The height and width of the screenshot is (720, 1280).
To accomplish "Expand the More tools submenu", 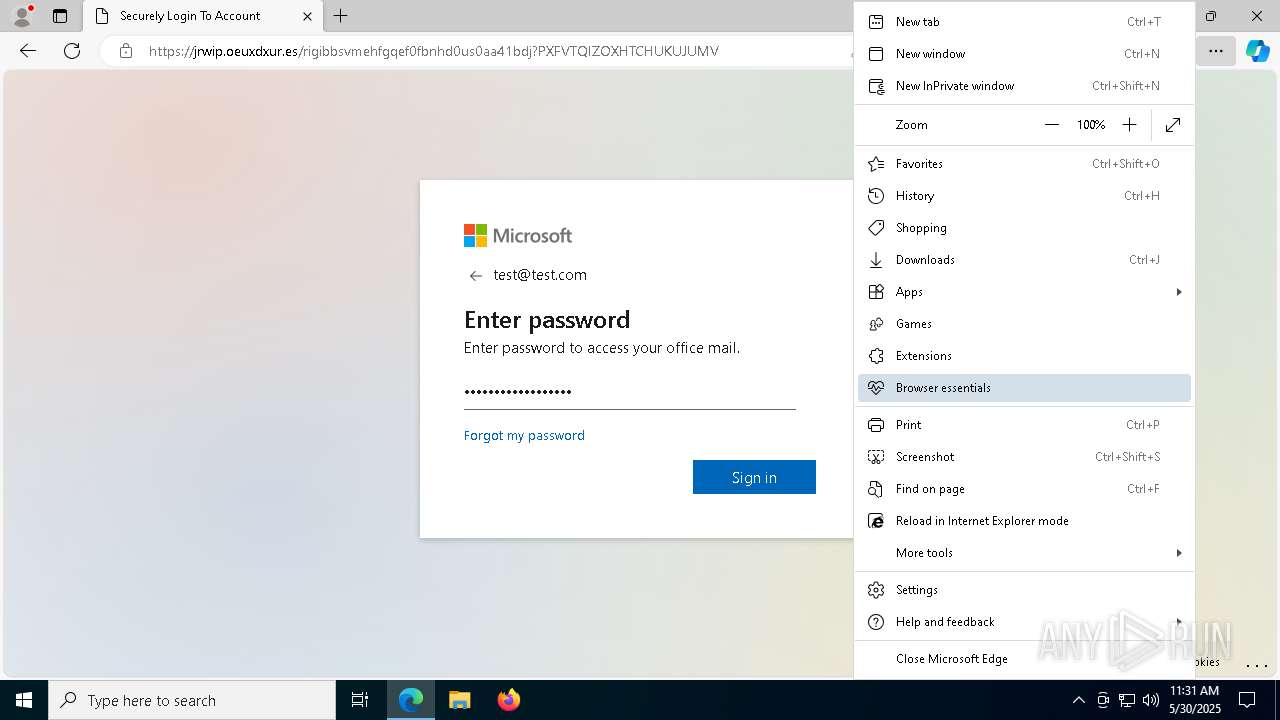I will click(1024, 553).
